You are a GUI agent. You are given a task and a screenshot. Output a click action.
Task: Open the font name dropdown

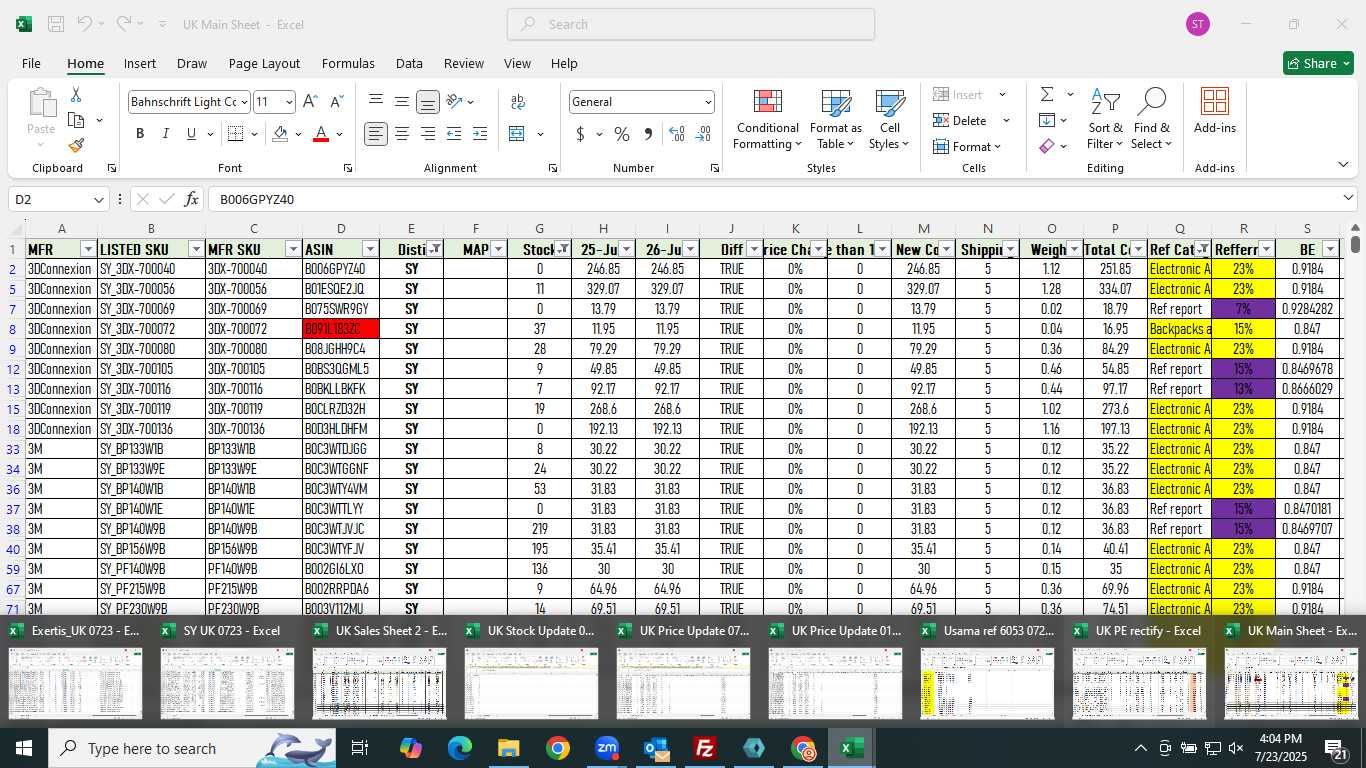point(243,102)
